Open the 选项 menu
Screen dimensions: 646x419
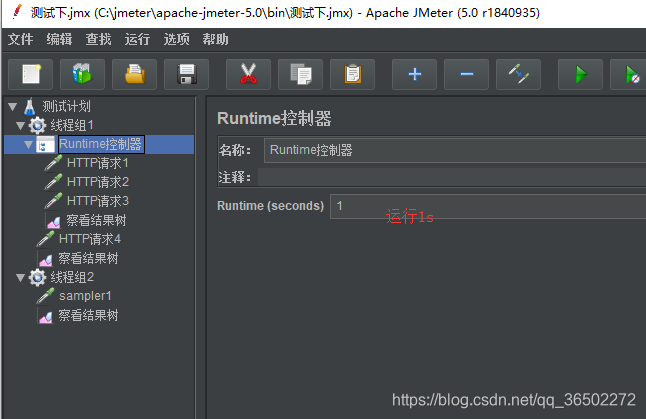176,39
